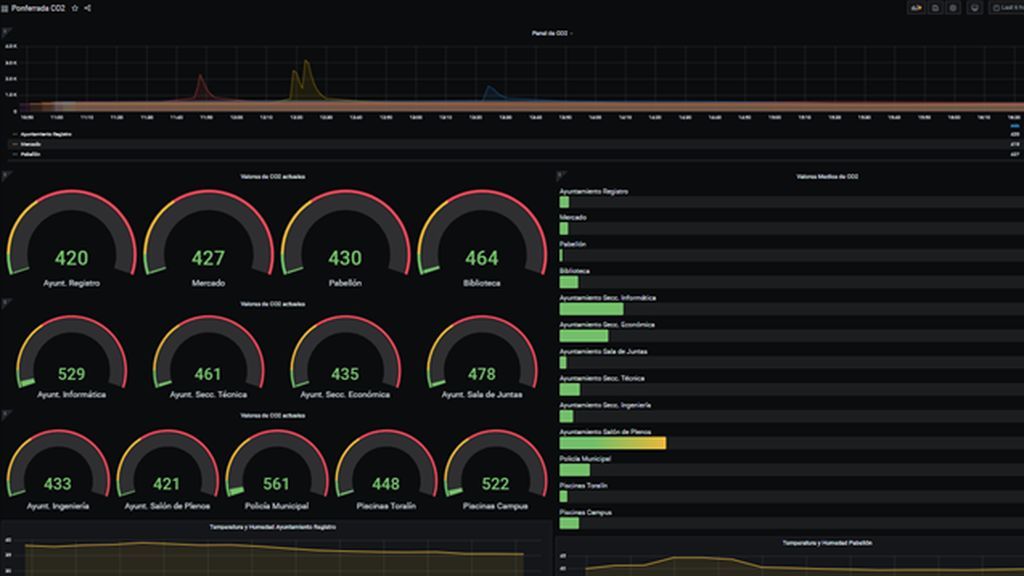This screenshot has width=1024, height=576.
Task: Click Ayunt. Registro gauge showing 420
Action: (x=71, y=238)
